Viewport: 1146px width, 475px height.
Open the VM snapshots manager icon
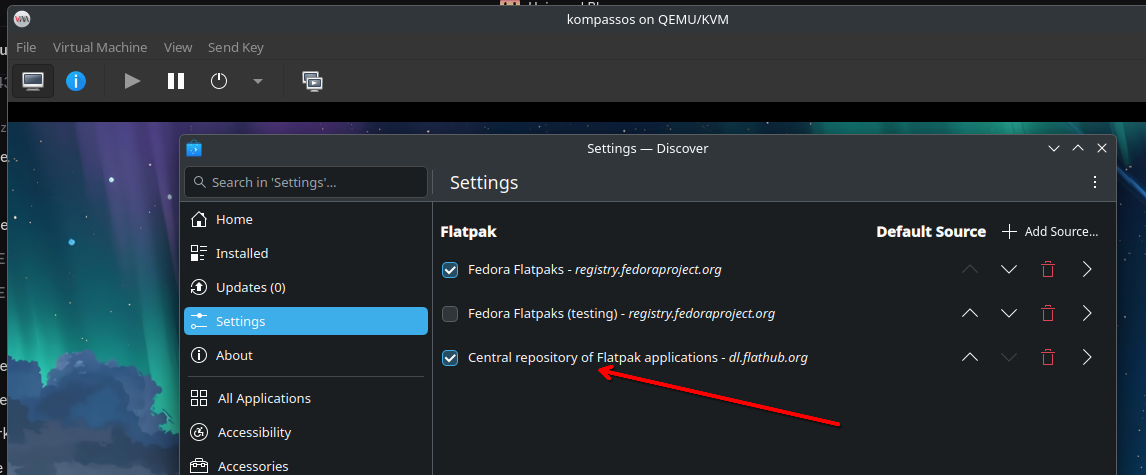coord(312,81)
